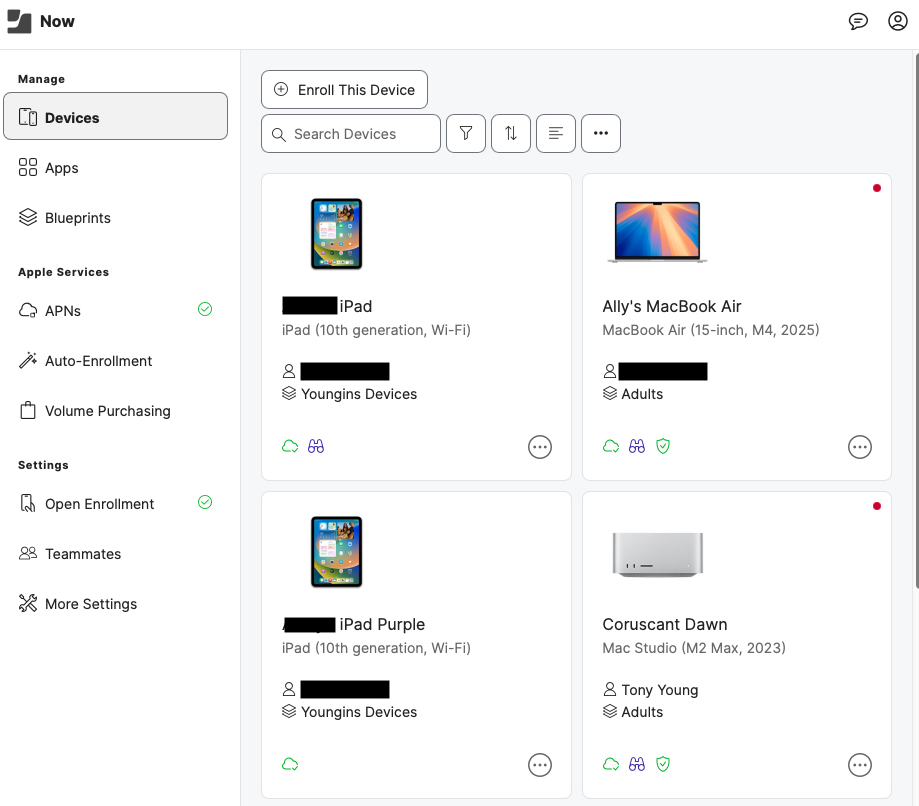Click the cloud status icon on Ally's MacBook Air
This screenshot has height=806, width=919.
pyautogui.click(x=611, y=446)
